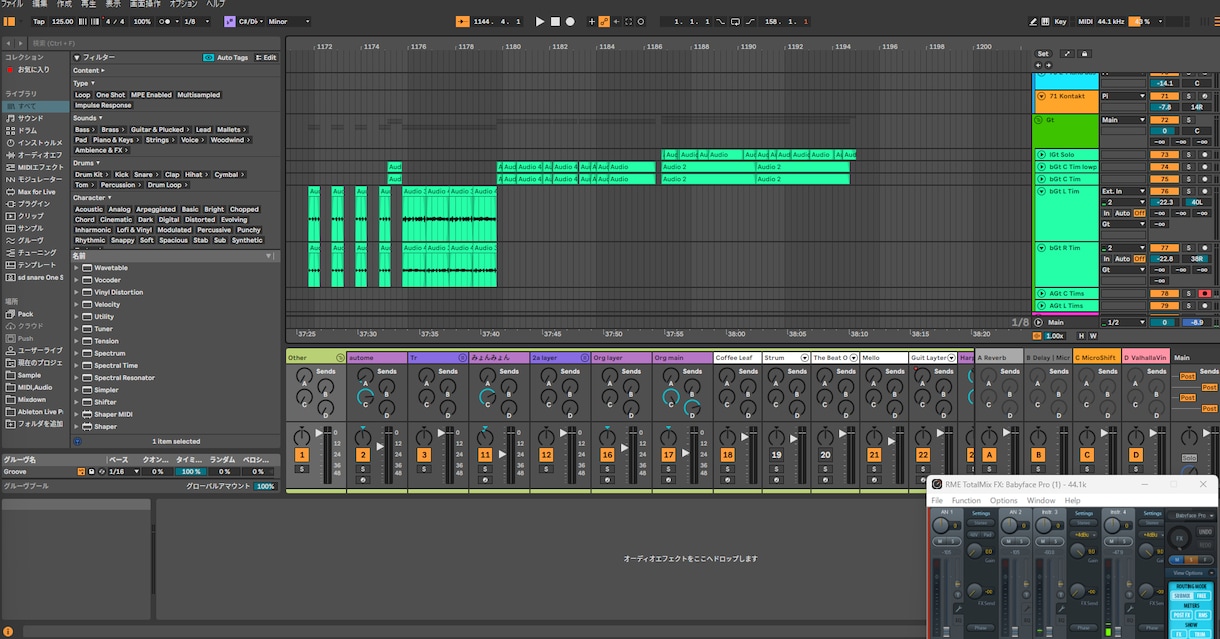Unfold the IGt Solo track
This screenshot has width=1220, height=639.
click(1041, 155)
